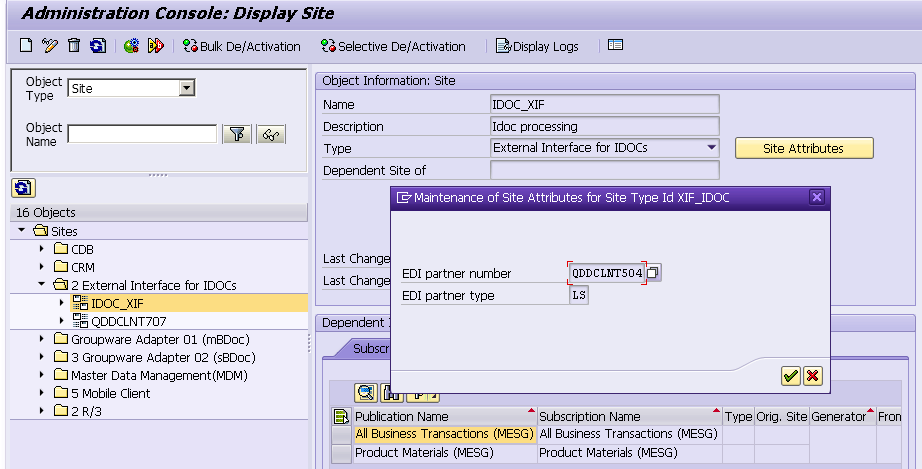Click the Type column header
Image resolution: width=922 pixels, height=469 pixels.
739,417
